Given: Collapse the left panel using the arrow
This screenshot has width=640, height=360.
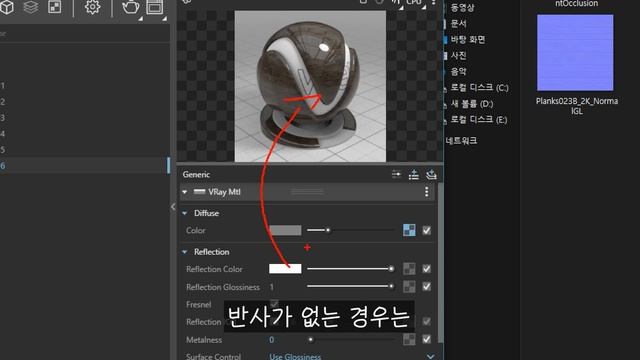Looking at the screenshot, I should (173, 207).
